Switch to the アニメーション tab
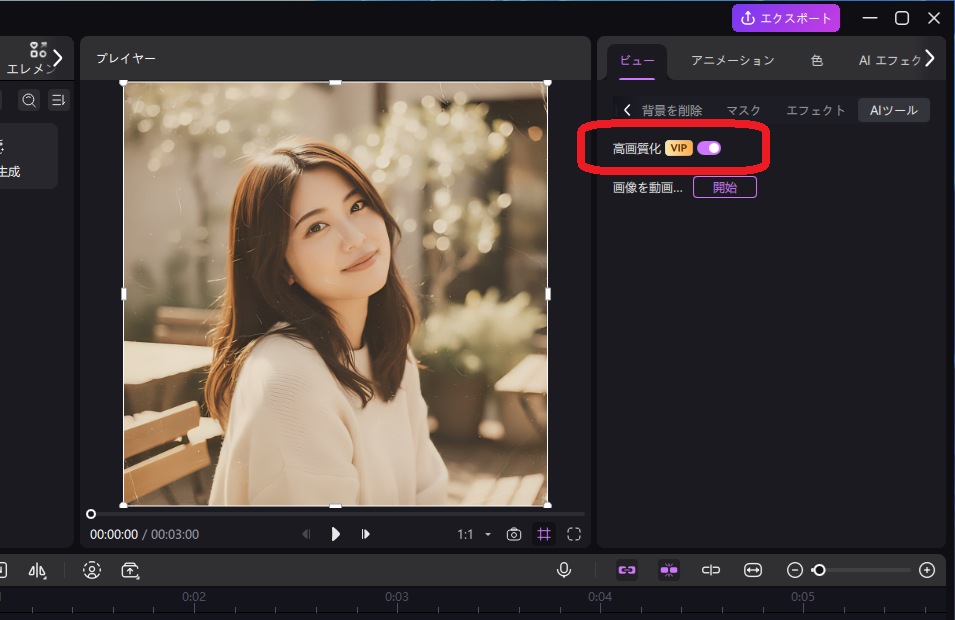Viewport: 955px width, 620px height. (732, 60)
